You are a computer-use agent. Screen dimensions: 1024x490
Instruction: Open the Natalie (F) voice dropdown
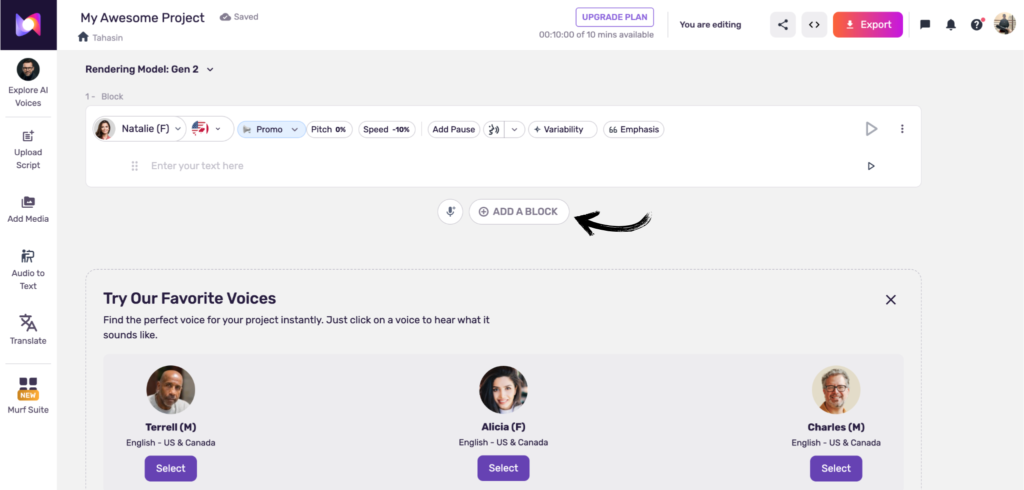click(x=138, y=129)
